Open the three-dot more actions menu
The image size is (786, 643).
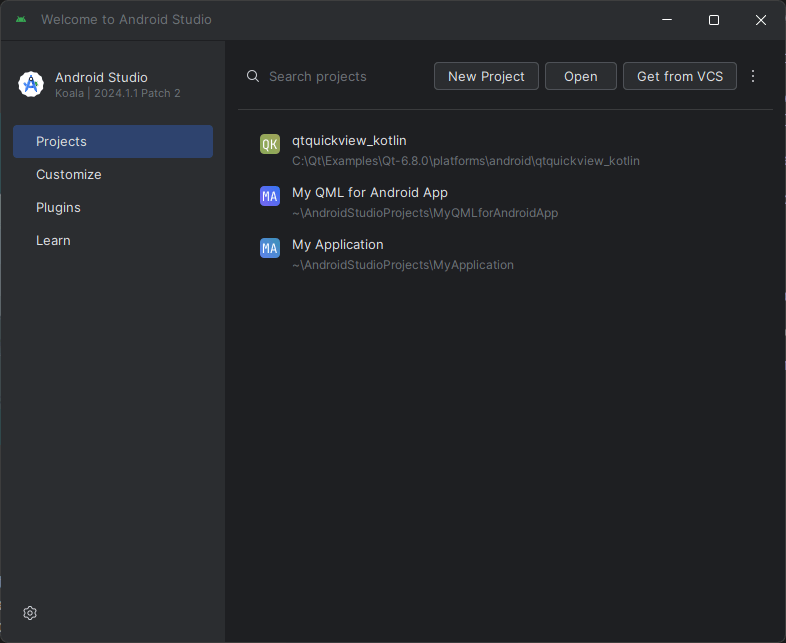pyautogui.click(x=754, y=76)
